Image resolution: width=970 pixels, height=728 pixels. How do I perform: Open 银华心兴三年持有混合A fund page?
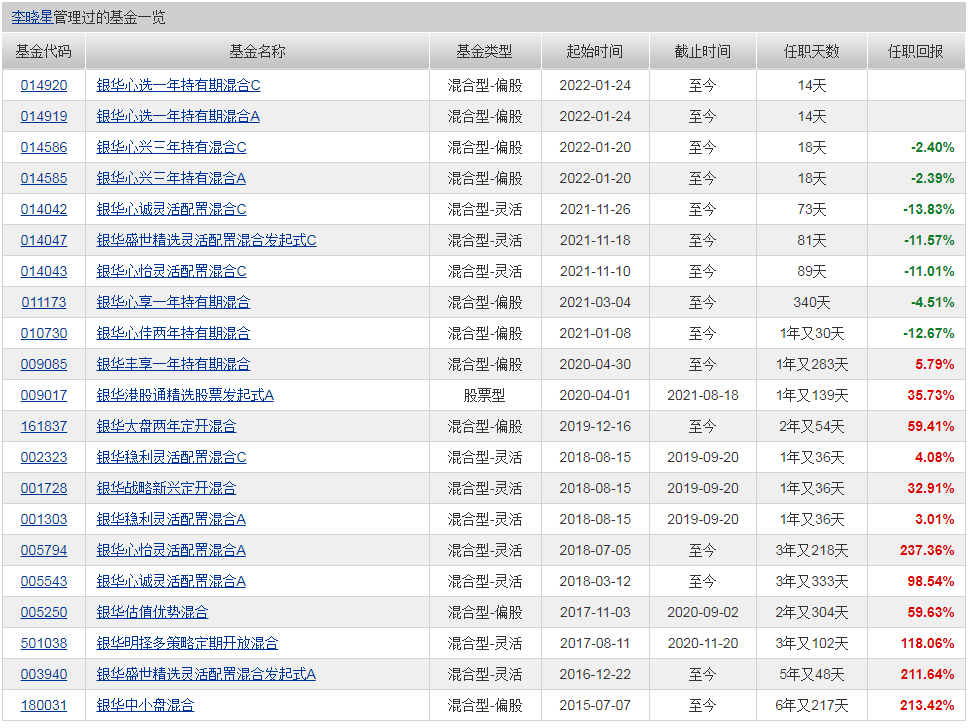pos(171,178)
